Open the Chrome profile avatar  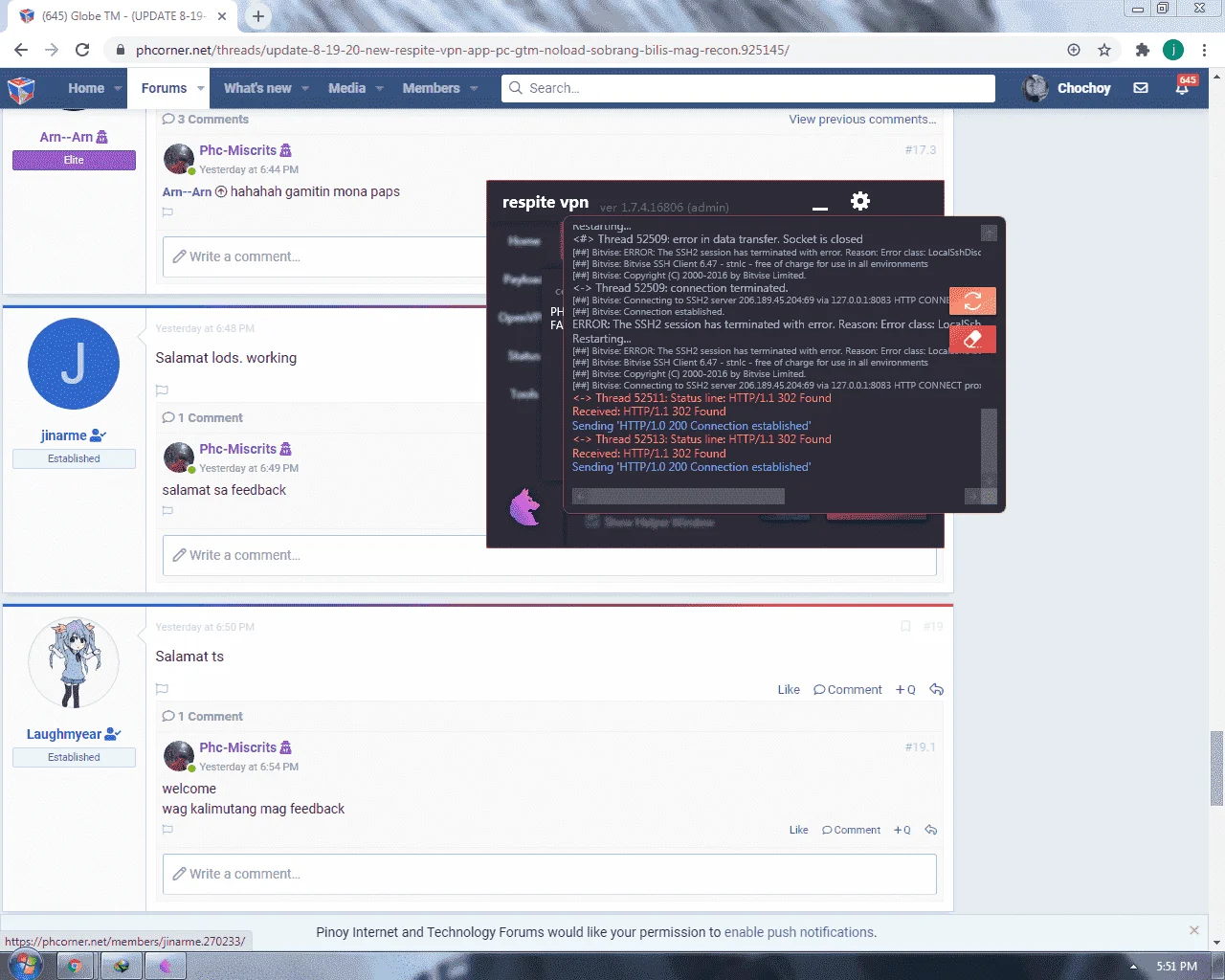[1173, 50]
